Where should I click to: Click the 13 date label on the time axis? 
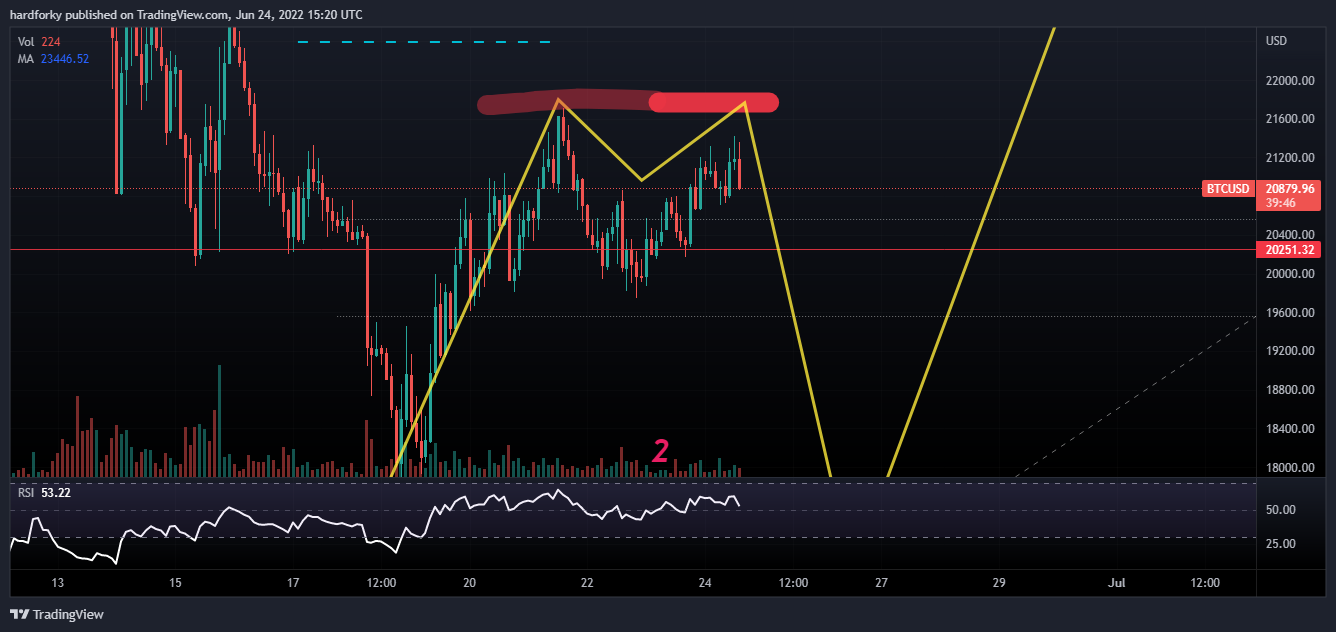(x=57, y=583)
